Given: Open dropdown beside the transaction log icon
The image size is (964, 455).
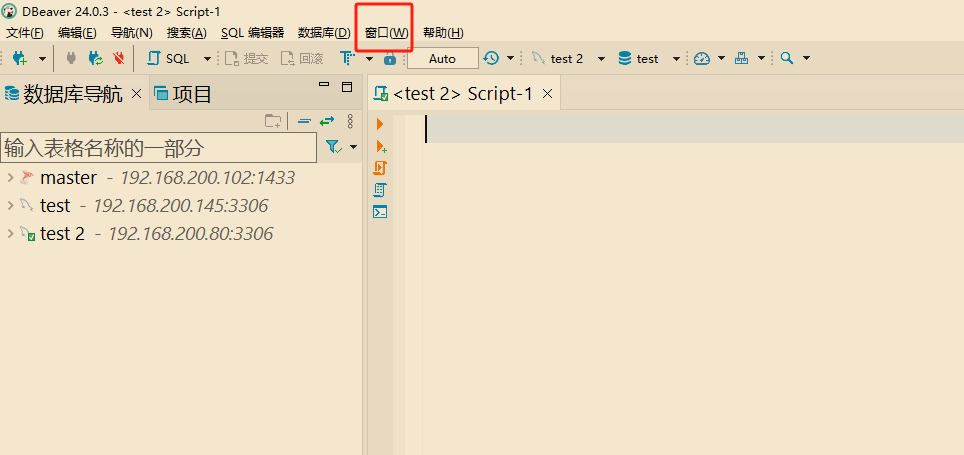Looking at the screenshot, I should point(510,59).
